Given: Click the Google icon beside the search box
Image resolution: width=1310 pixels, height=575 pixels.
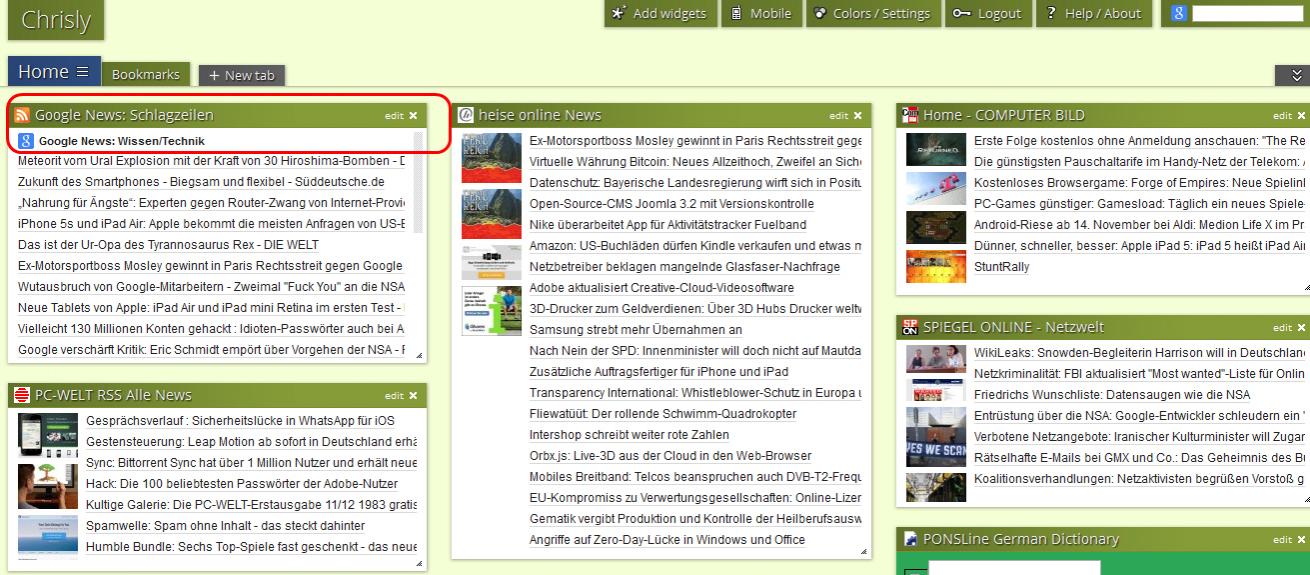Looking at the screenshot, I should pyautogui.click(x=1179, y=13).
